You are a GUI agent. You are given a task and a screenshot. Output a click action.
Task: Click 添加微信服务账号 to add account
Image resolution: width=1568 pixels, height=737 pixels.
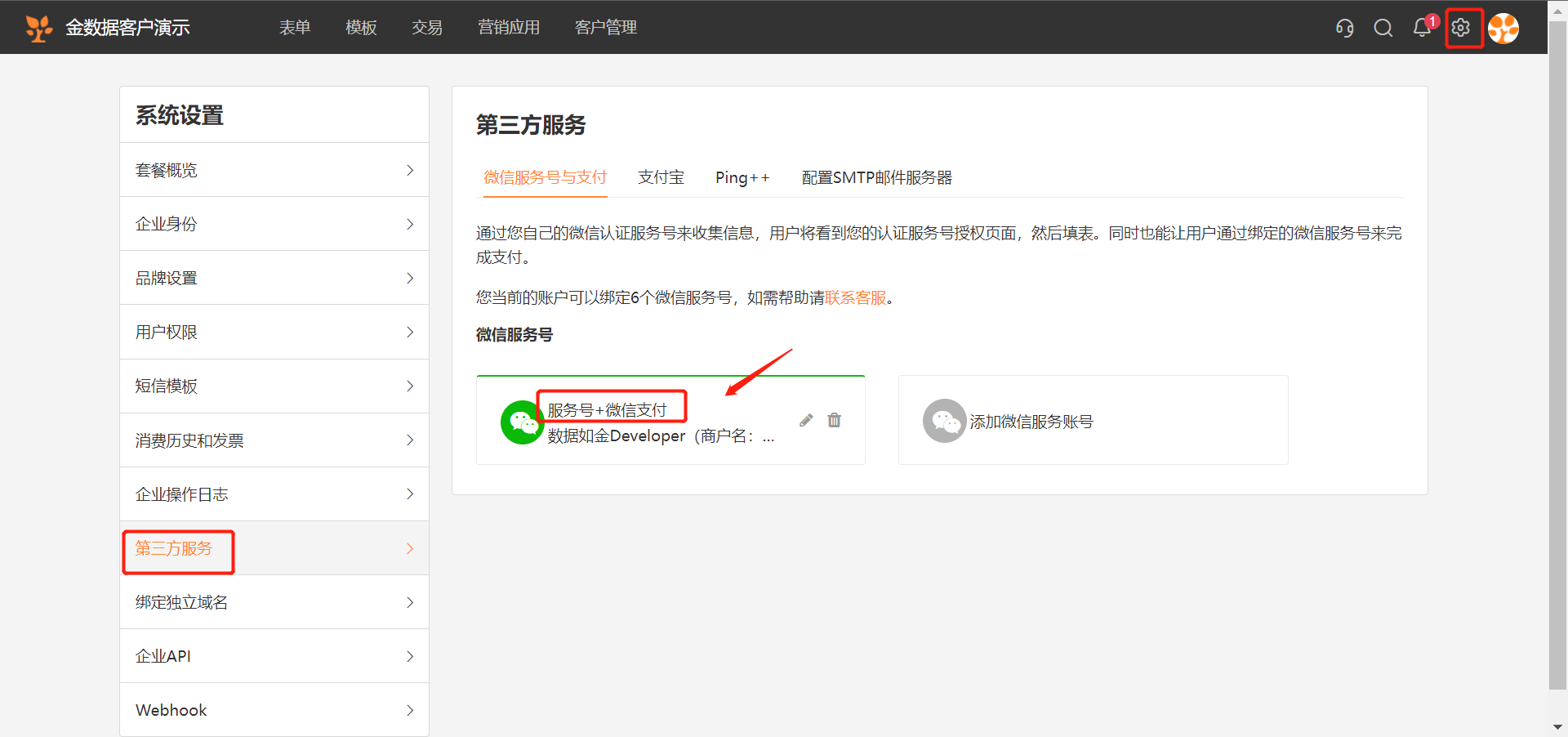coord(1031,422)
